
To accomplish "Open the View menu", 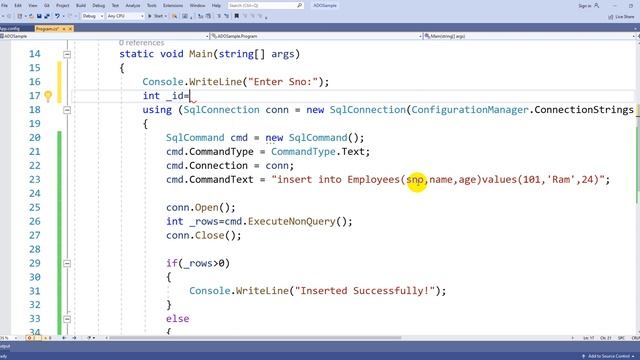I will click(x=33, y=6).
